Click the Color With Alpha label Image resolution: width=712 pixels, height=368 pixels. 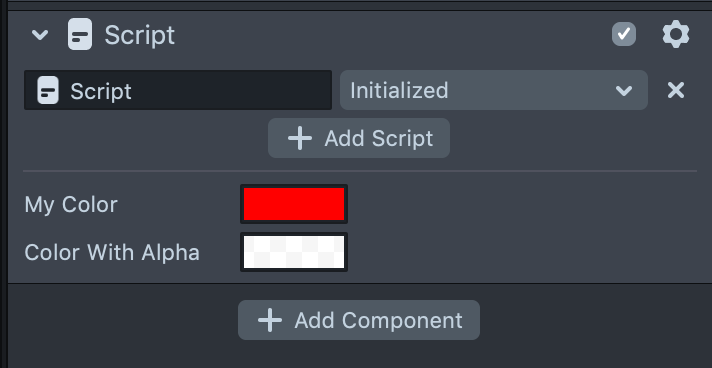112,252
